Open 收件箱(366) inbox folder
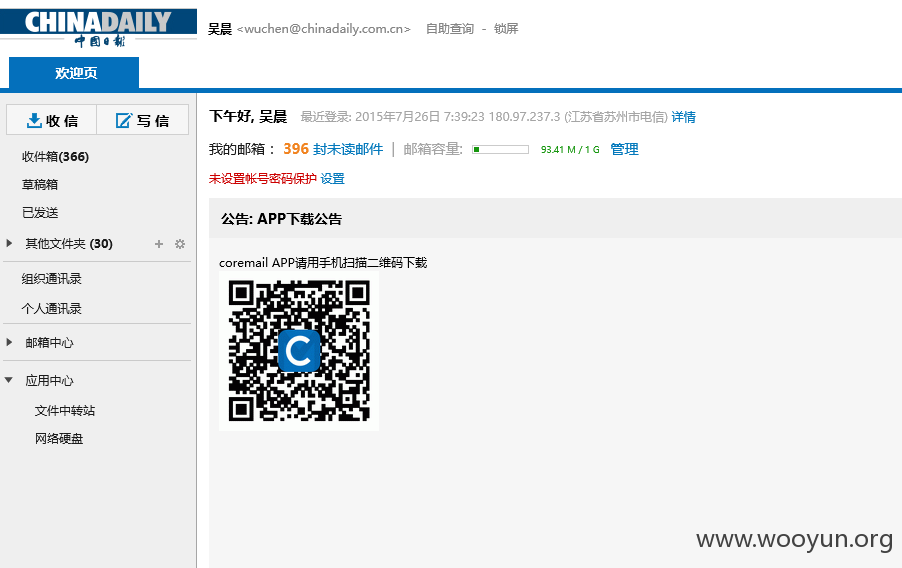Image resolution: width=902 pixels, height=568 pixels. click(55, 157)
